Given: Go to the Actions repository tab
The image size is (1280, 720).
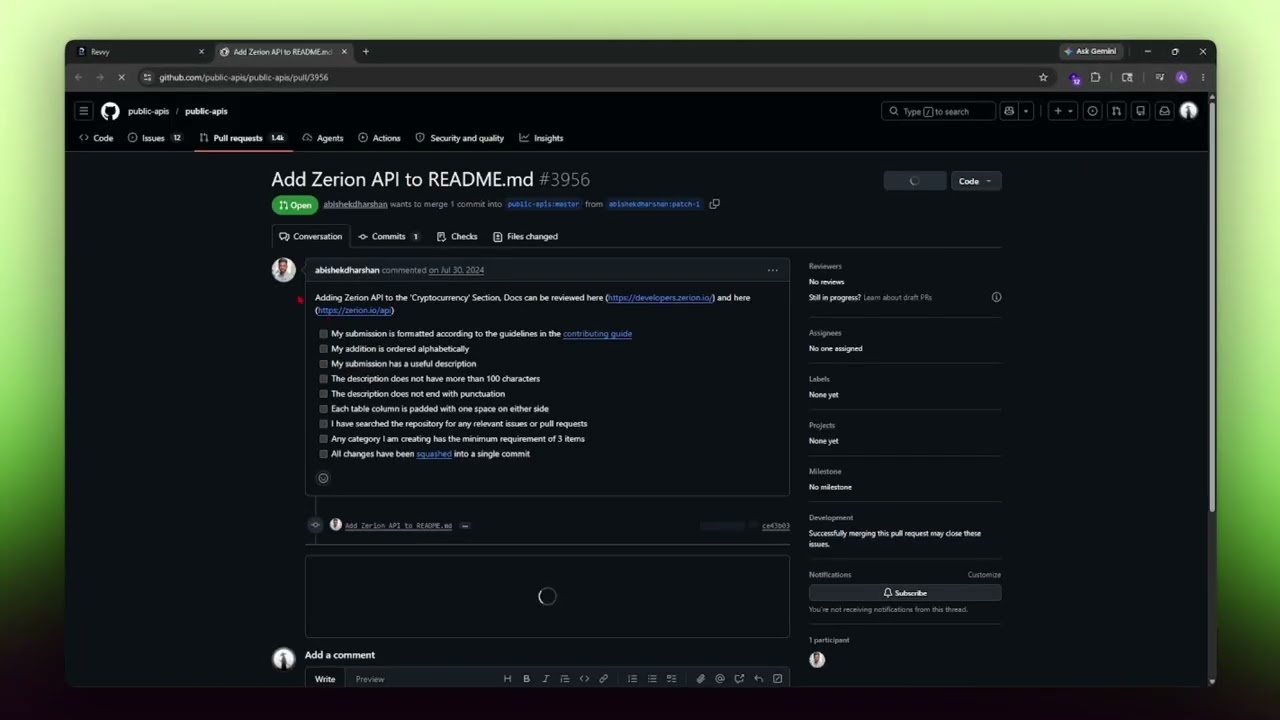Looking at the screenshot, I should (x=379, y=138).
